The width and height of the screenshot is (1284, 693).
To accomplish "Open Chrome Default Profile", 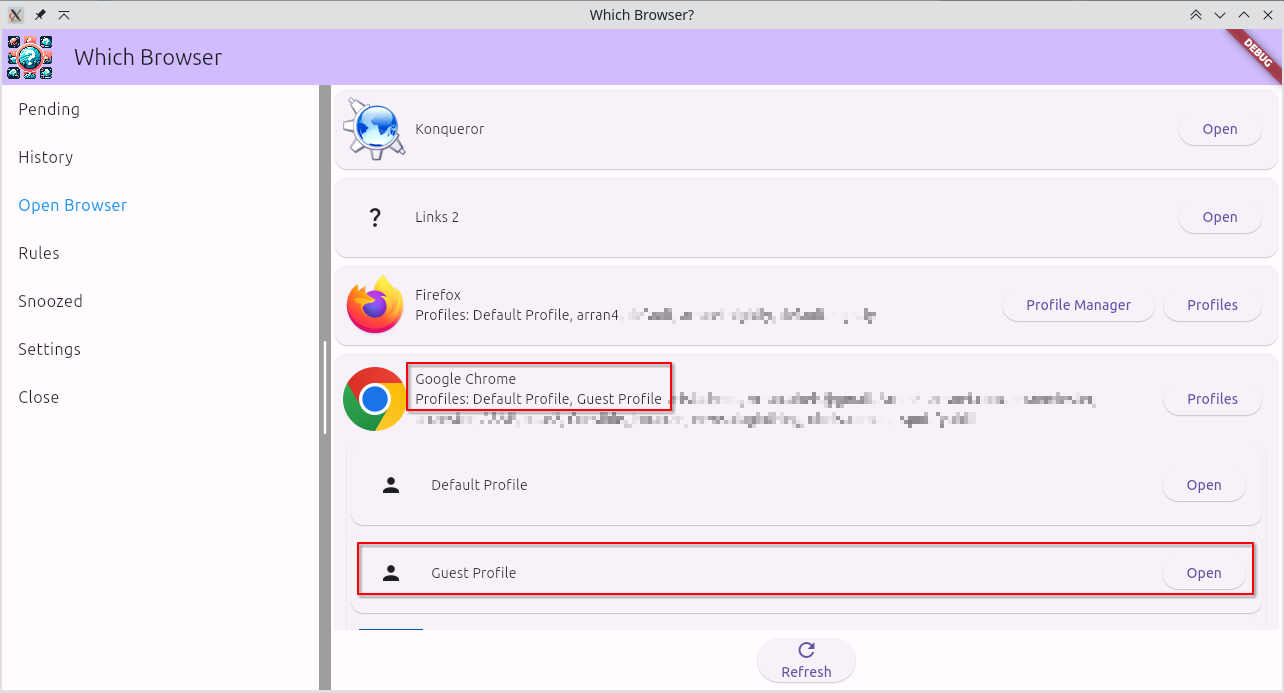I will tap(1204, 485).
